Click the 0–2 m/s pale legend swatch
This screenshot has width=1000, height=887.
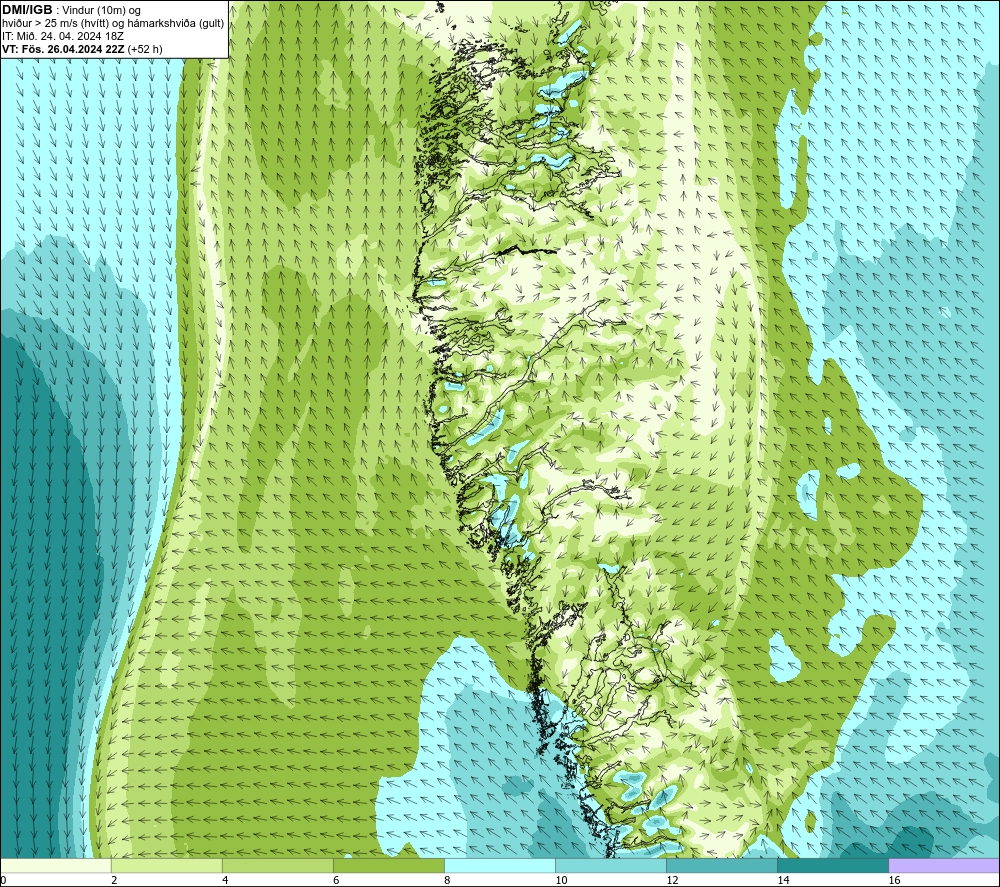pos(55,865)
